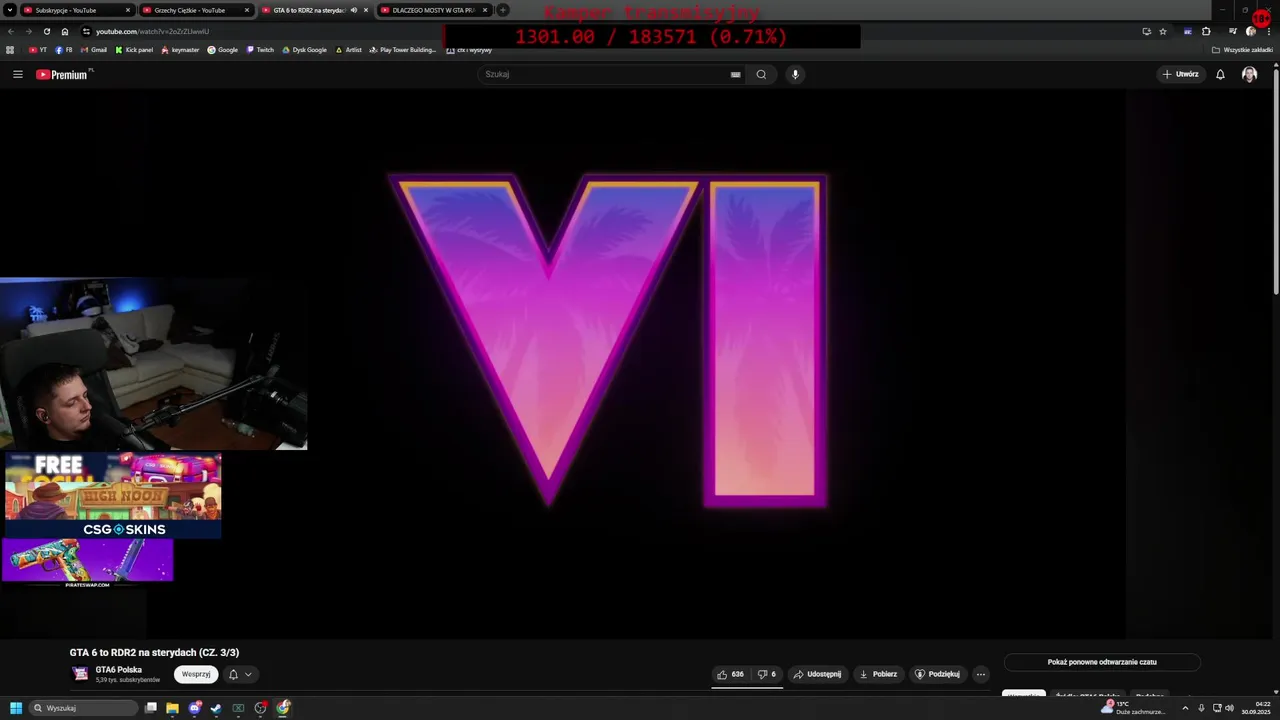
Task: Open YT bookmark
Action: click(38, 50)
